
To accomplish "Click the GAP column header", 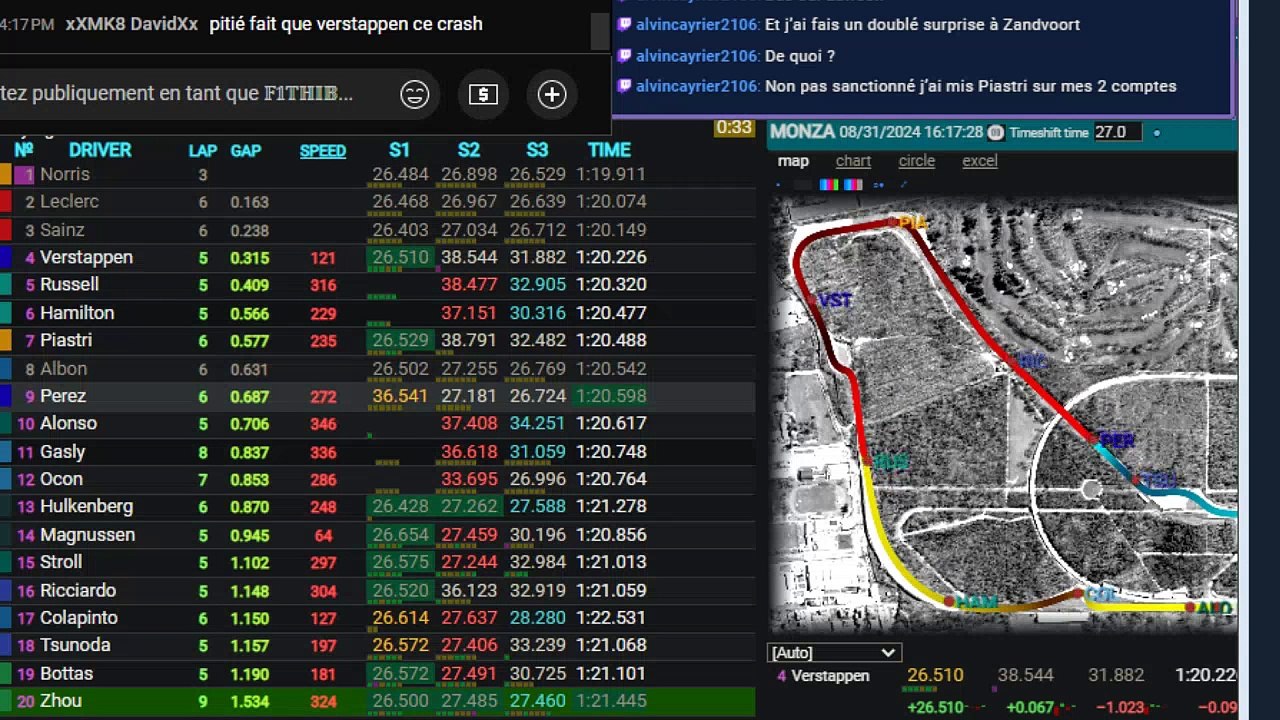I will [246, 151].
